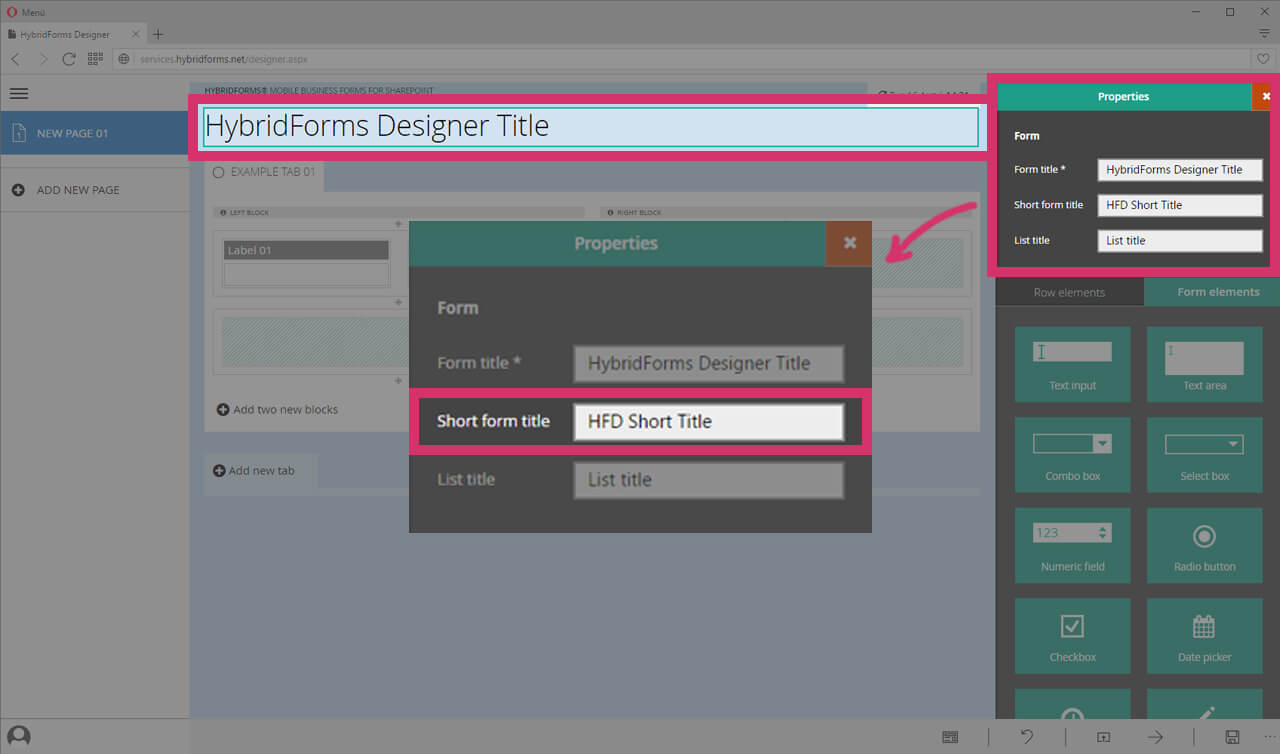1280x754 pixels.
Task: Add a Radio button element
Action: [1204, 545]
